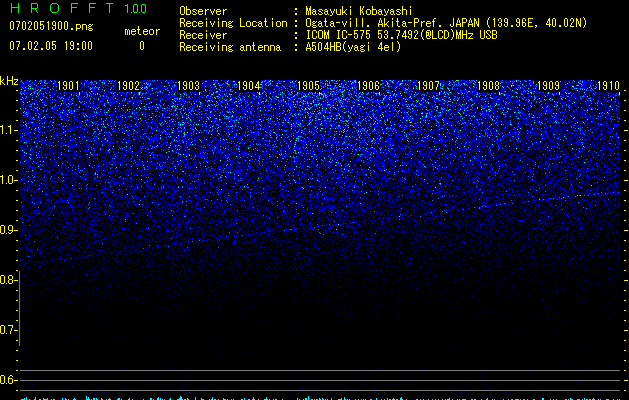Click the Receiving antenna label
629x400 pixels.
click(230, 47)
